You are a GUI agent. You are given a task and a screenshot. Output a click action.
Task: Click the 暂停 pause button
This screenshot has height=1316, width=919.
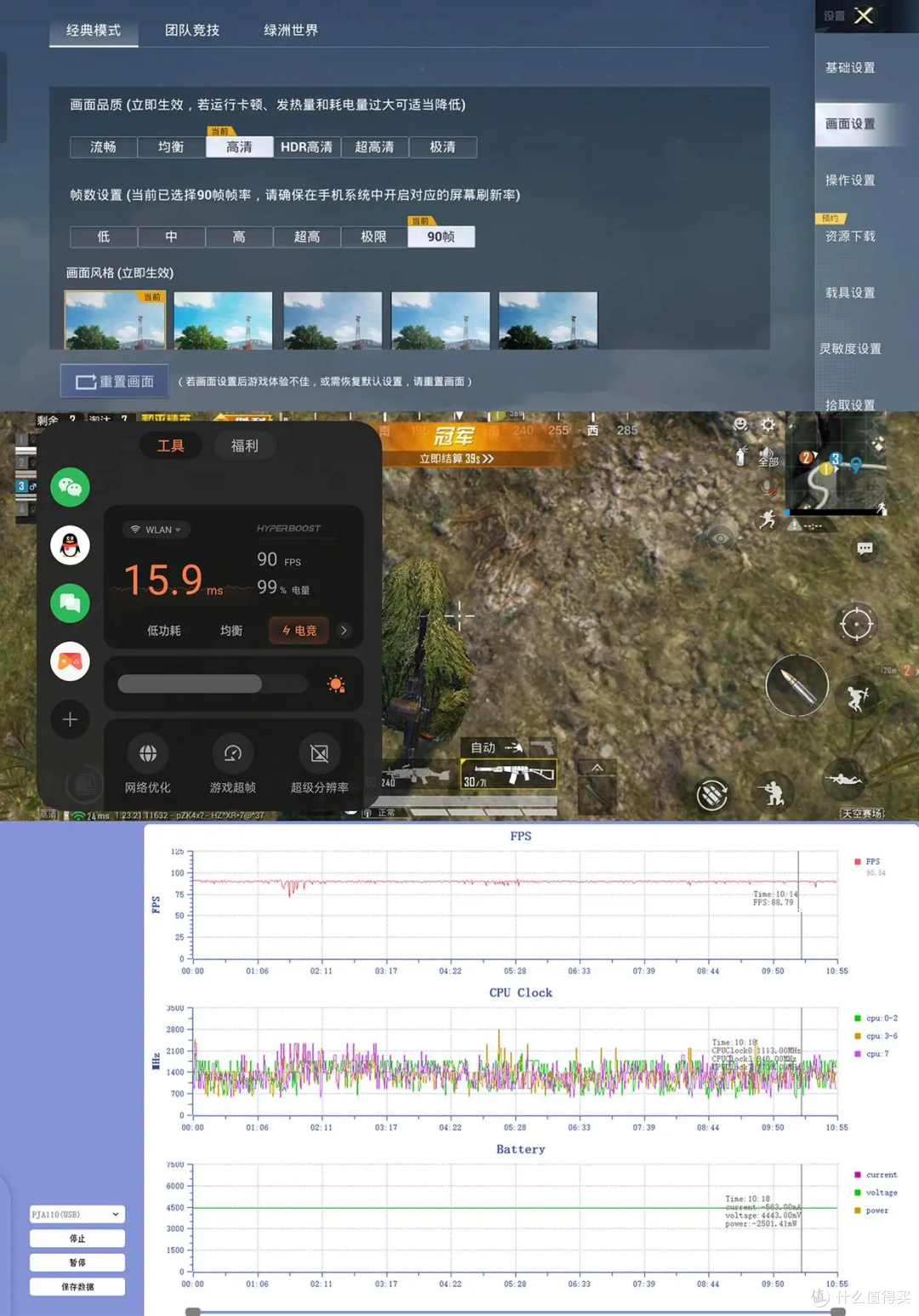(77, 1262)
